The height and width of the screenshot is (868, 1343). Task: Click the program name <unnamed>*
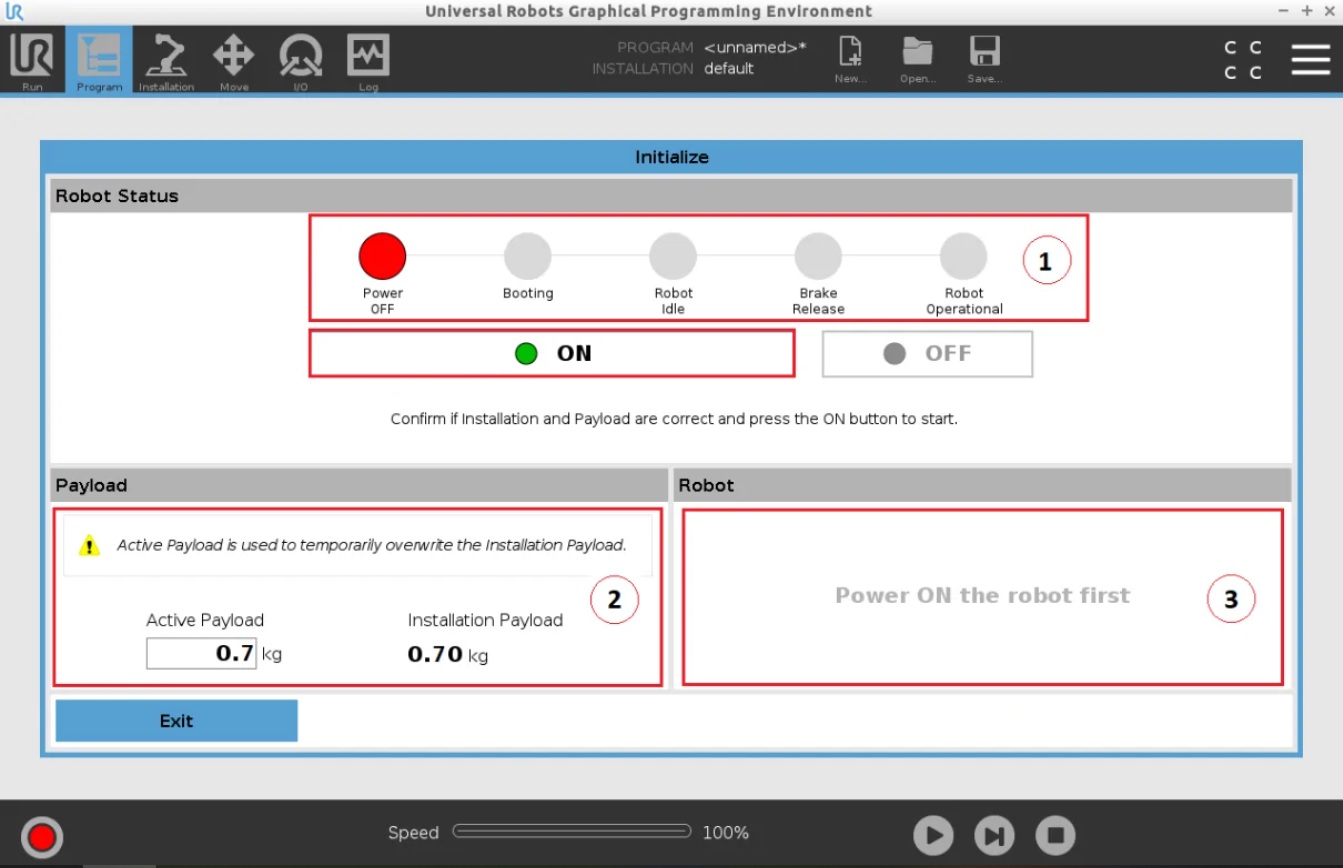click(x=755, y=47)
